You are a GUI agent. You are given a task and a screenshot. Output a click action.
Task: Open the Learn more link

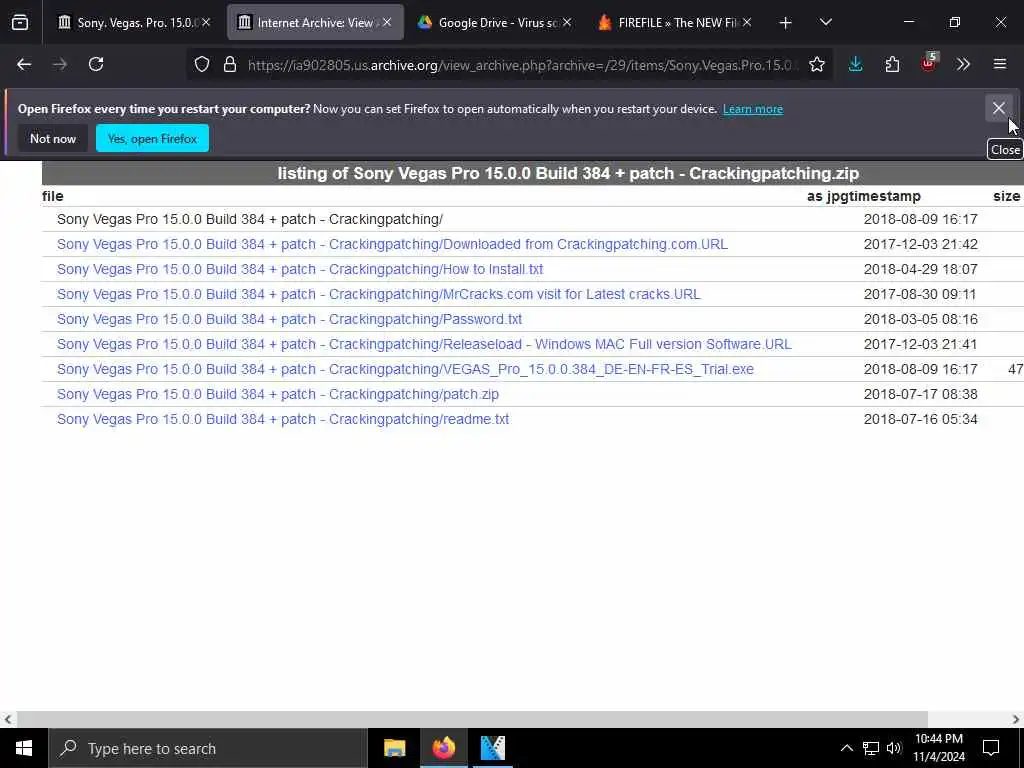pyautogui.click(x=752, y=109)
